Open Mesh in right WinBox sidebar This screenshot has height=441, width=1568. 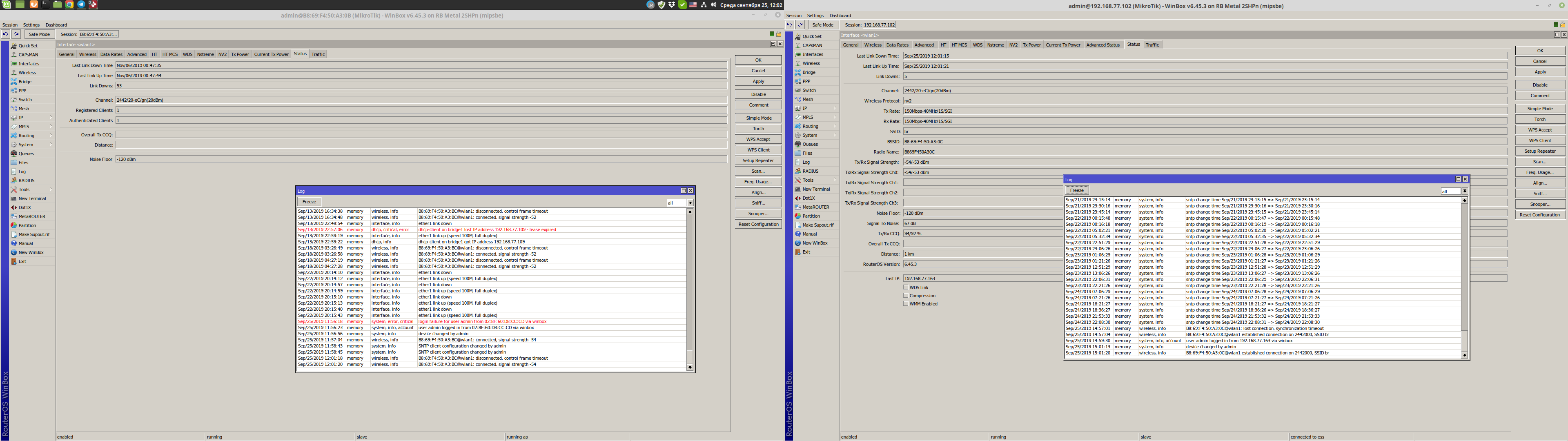pyautogui.click(x=808, y=99)
